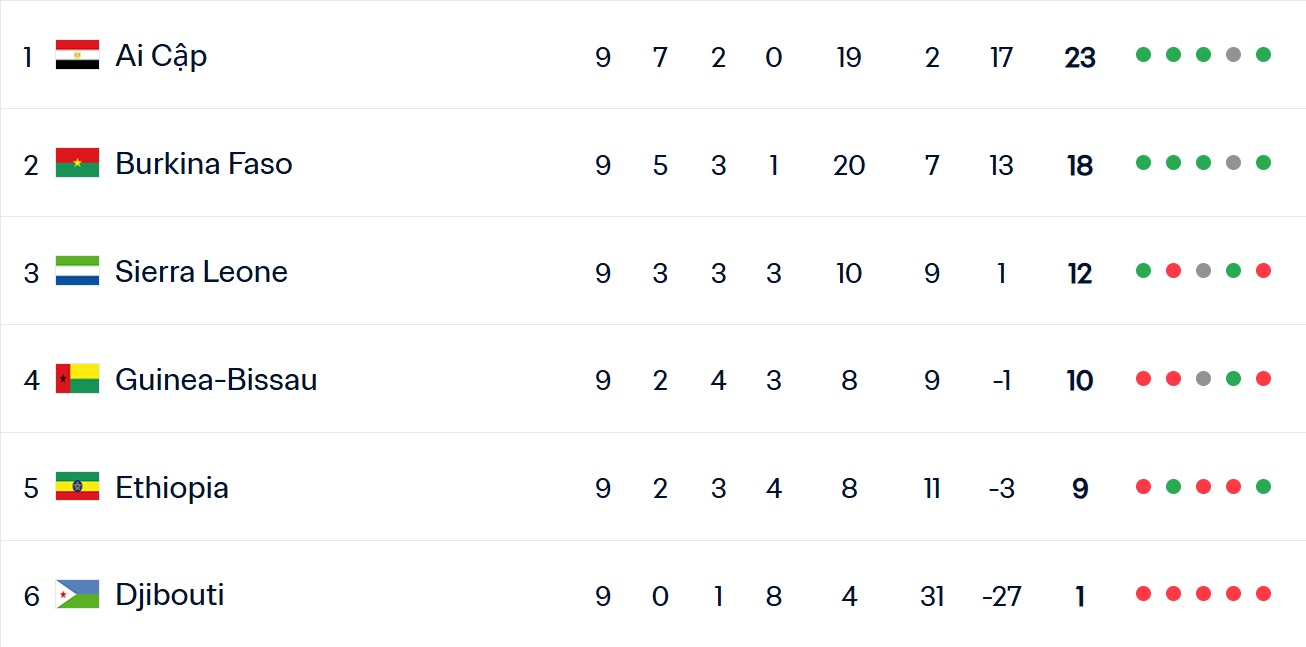Screen dimensions: 1306x647
Task: Click the Guinea-Bissau flag icon
Action: [77, 379]
